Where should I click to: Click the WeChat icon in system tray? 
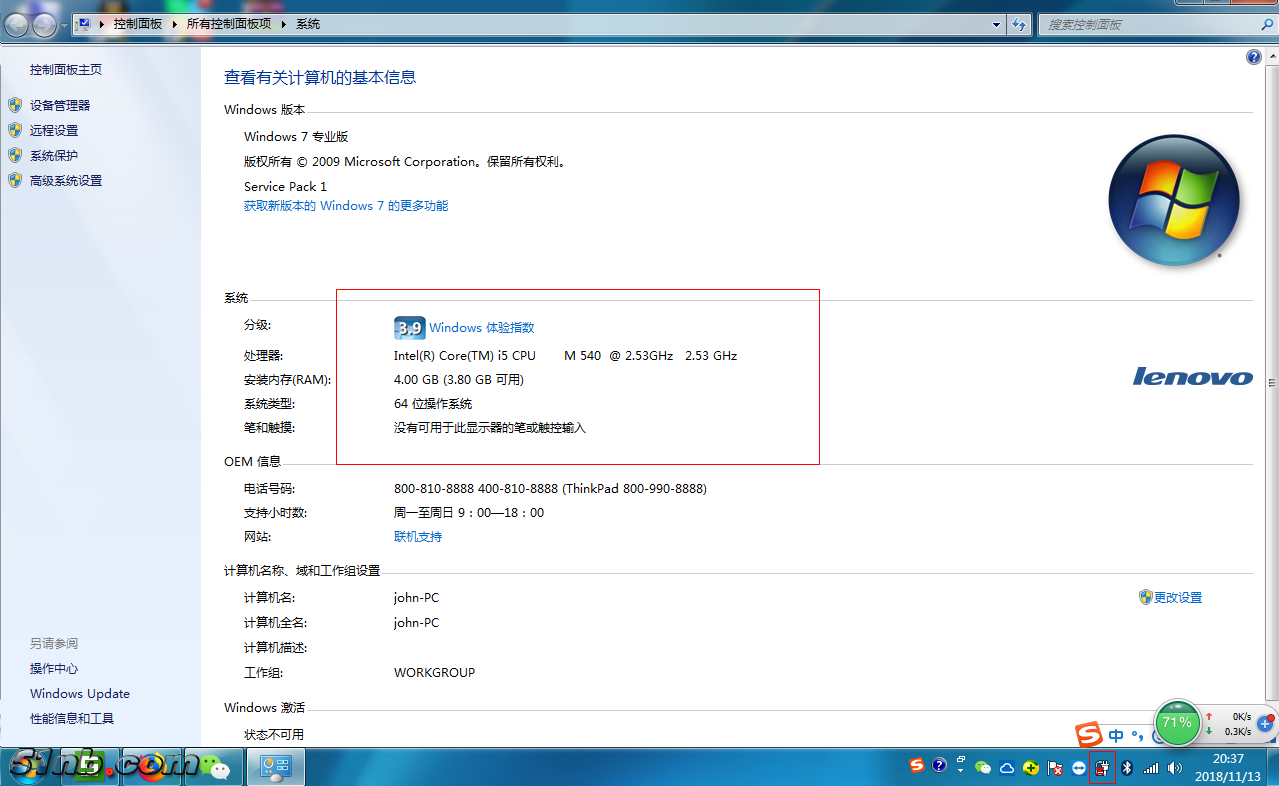coord(983,767)
